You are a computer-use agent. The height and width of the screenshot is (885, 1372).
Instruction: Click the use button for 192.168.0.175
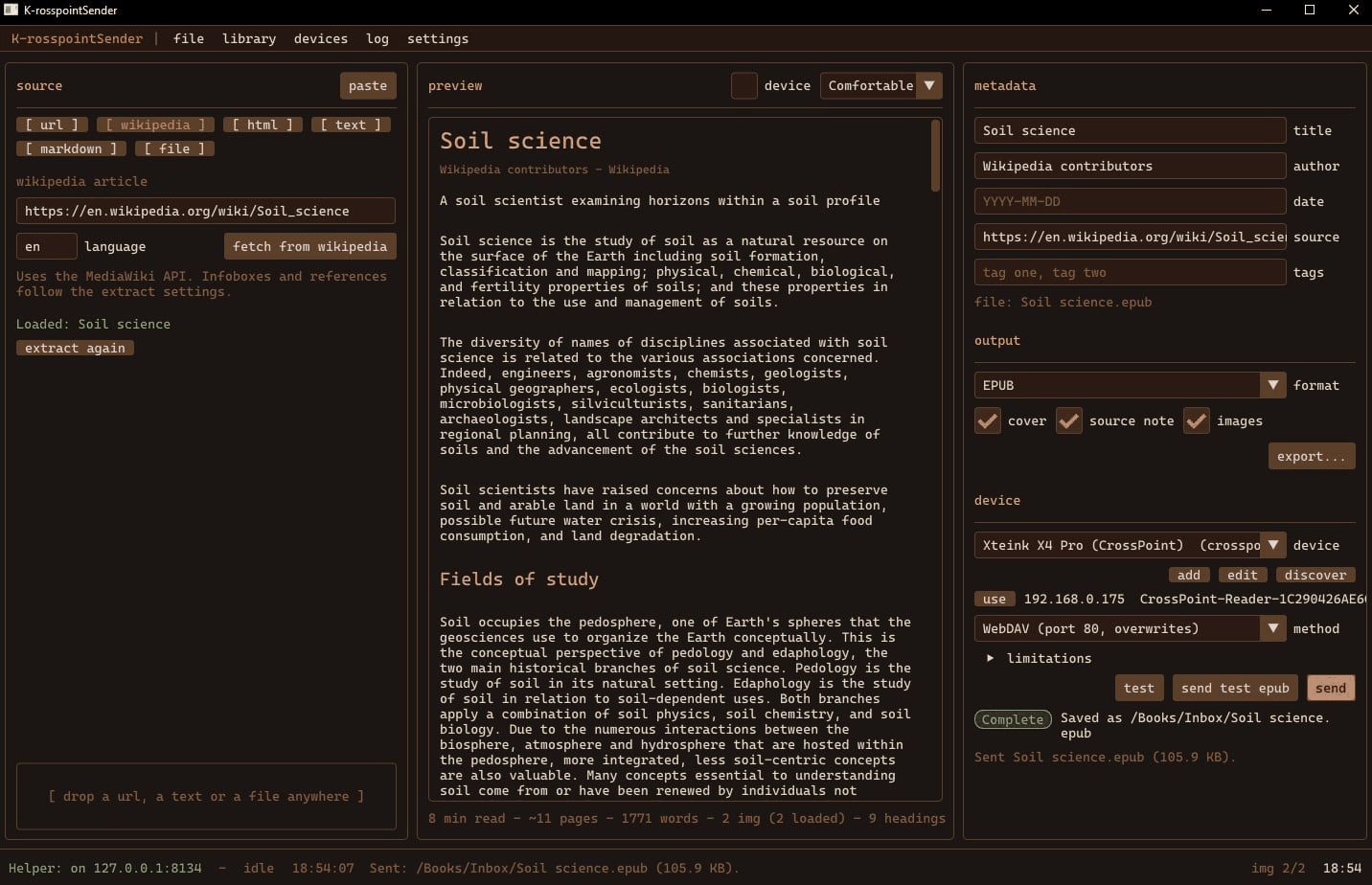(x=995, y=599)
